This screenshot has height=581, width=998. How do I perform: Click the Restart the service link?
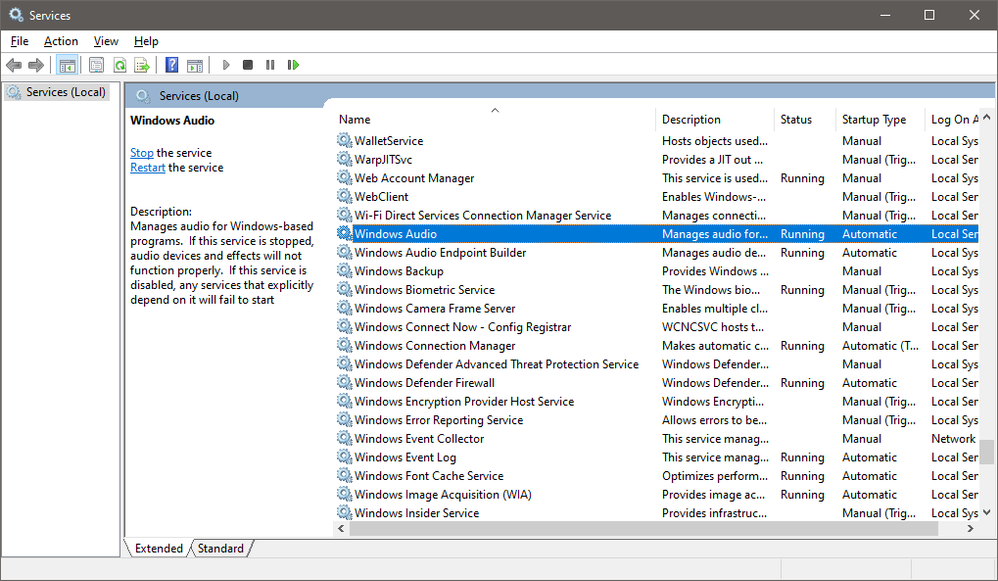[148, 167]
